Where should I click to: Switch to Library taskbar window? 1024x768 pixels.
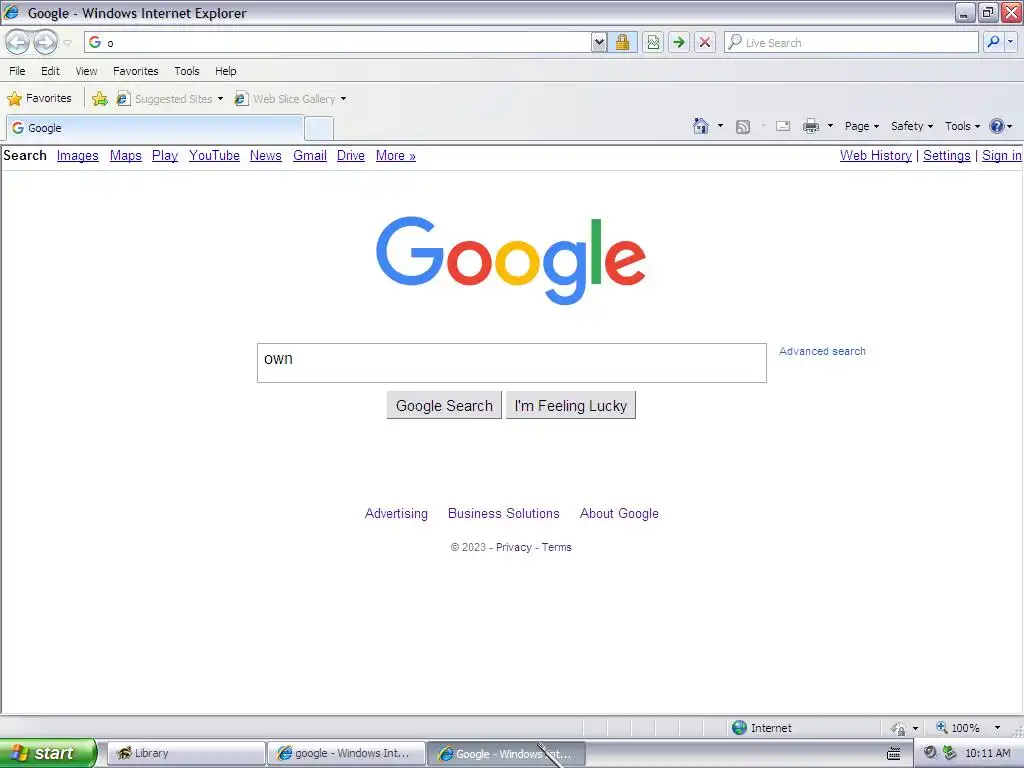(186, 753)
